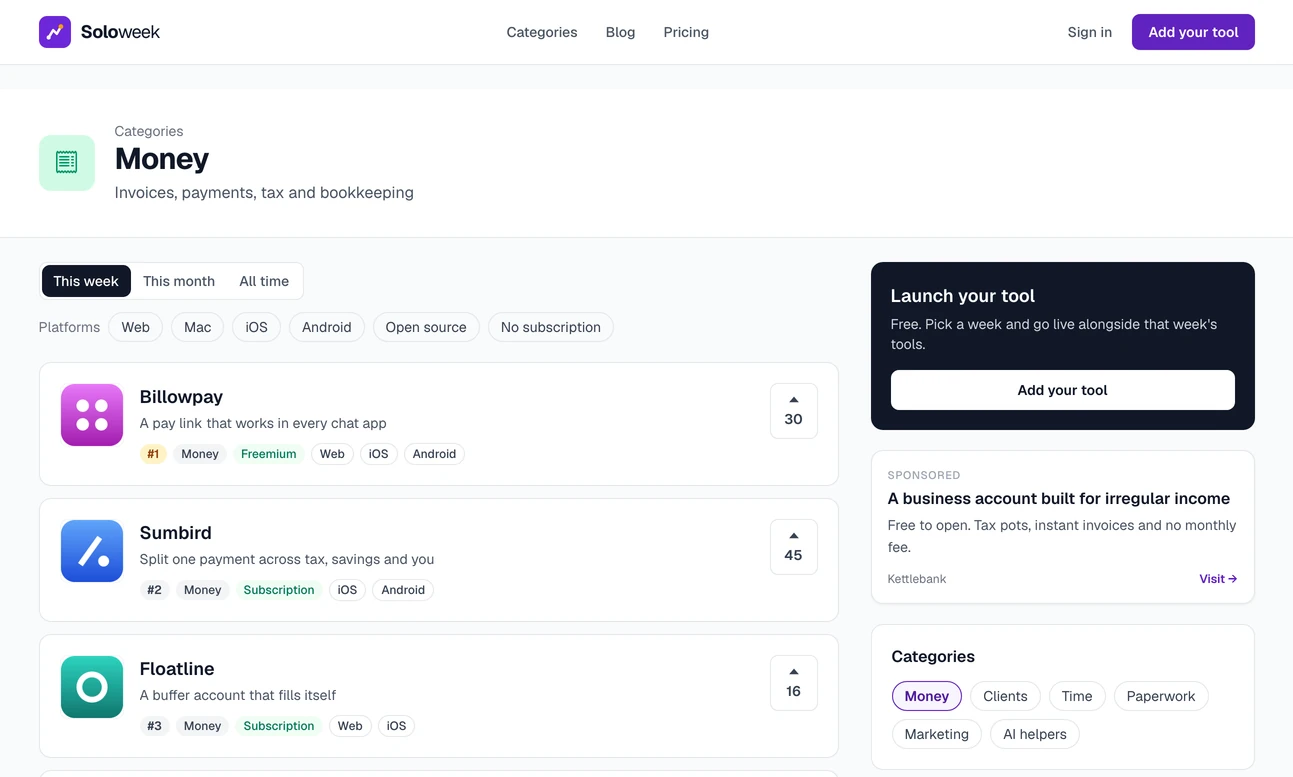Open the Billowpay title link
The width and height of the screenshot is (1293, 777).
click(x=181, y=397)
